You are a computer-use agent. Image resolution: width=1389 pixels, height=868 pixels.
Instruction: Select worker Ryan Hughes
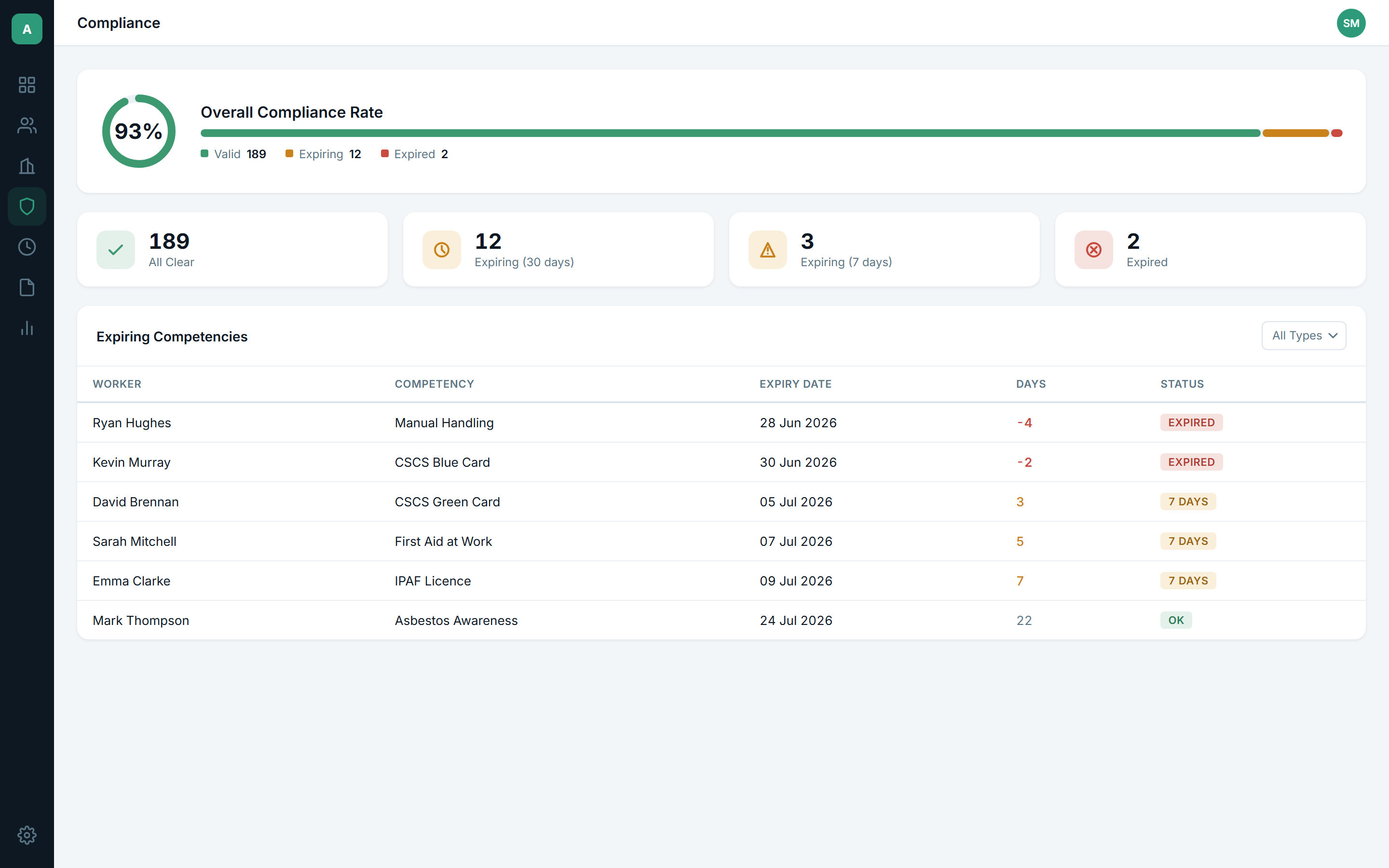pyautogui.click(x=132, y=422)
